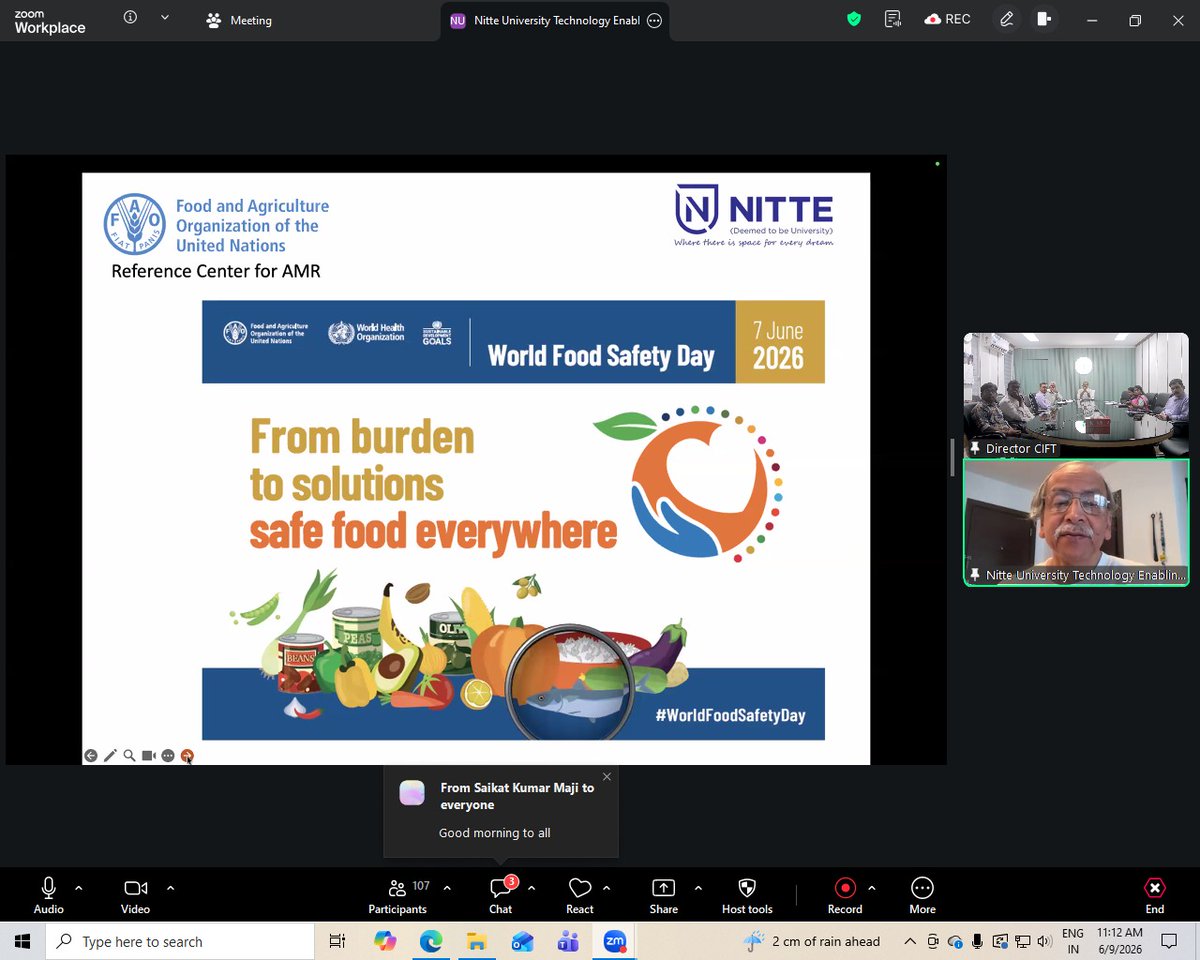Image resolution: width=1200 pixels, height=960 pixels.
Task: Click slide back arrow control
Action: pos(91,756)
